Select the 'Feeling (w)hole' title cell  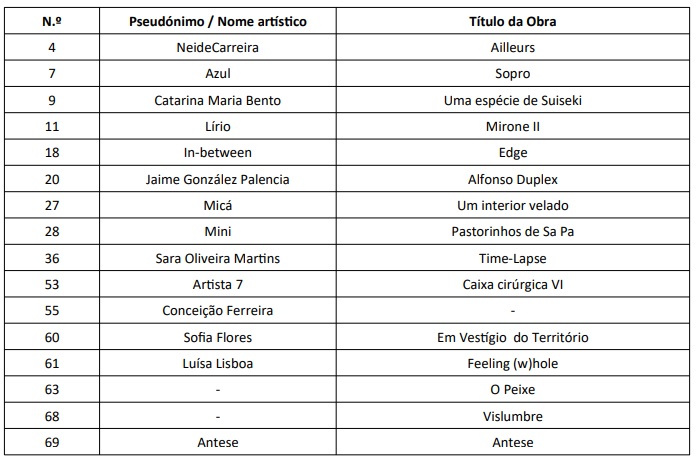(512, 363)
